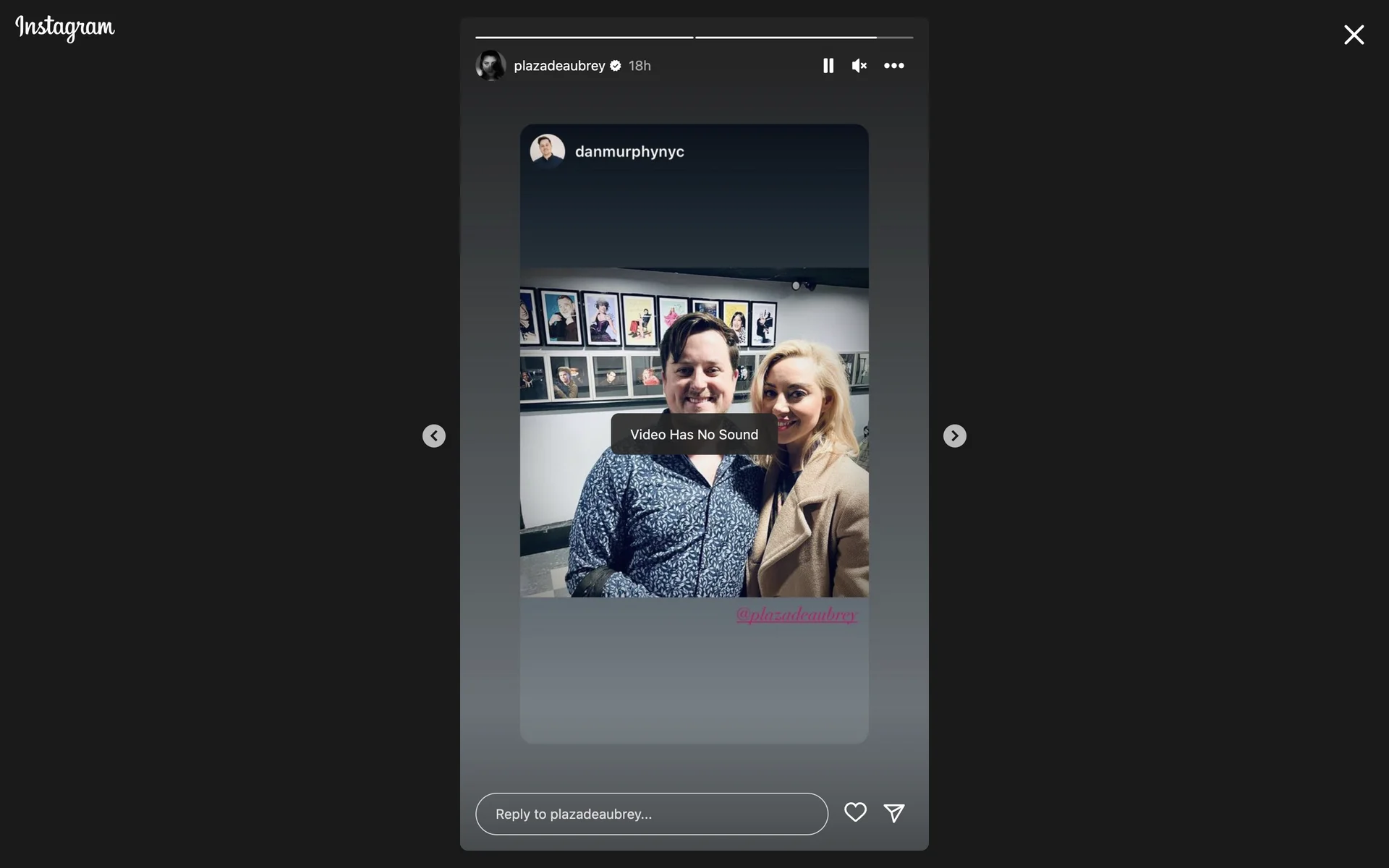Click the second story progress bar segment
This screenshot has height=868, width=1389.
(x=803, y=37)
